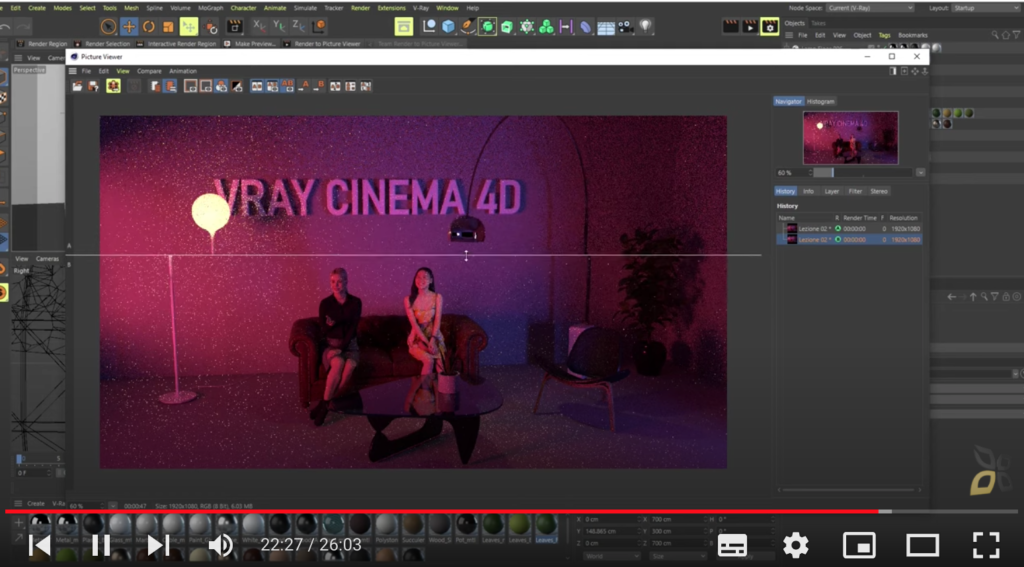1024x567 pixels.
Task: Toggle X axis lock
Action: [259, 26]
